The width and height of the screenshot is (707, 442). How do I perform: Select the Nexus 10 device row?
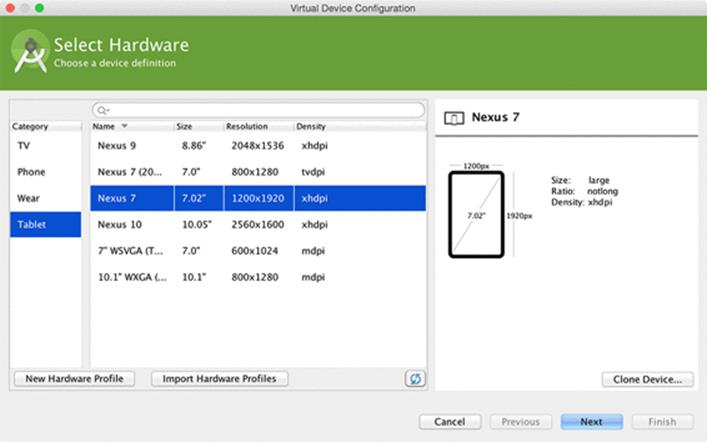click(258, 224)
